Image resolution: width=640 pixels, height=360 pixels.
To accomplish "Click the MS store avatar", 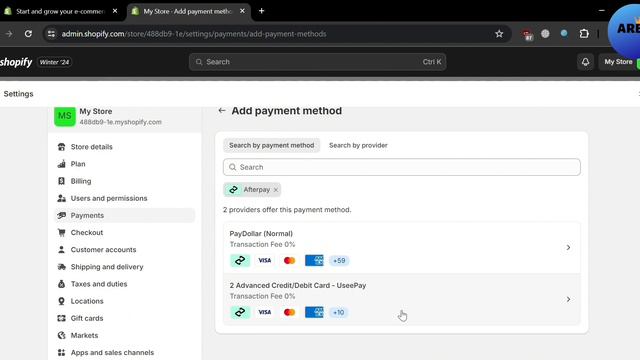I will [65, 116].
